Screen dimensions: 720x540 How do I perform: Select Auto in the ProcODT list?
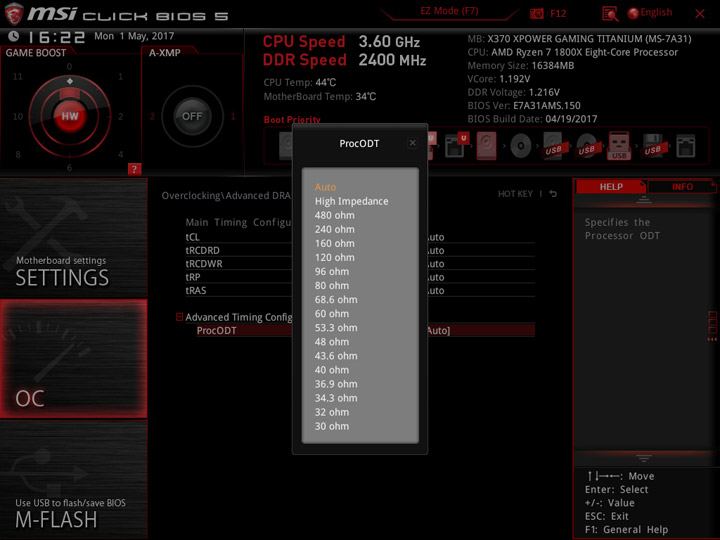point(325,187)
